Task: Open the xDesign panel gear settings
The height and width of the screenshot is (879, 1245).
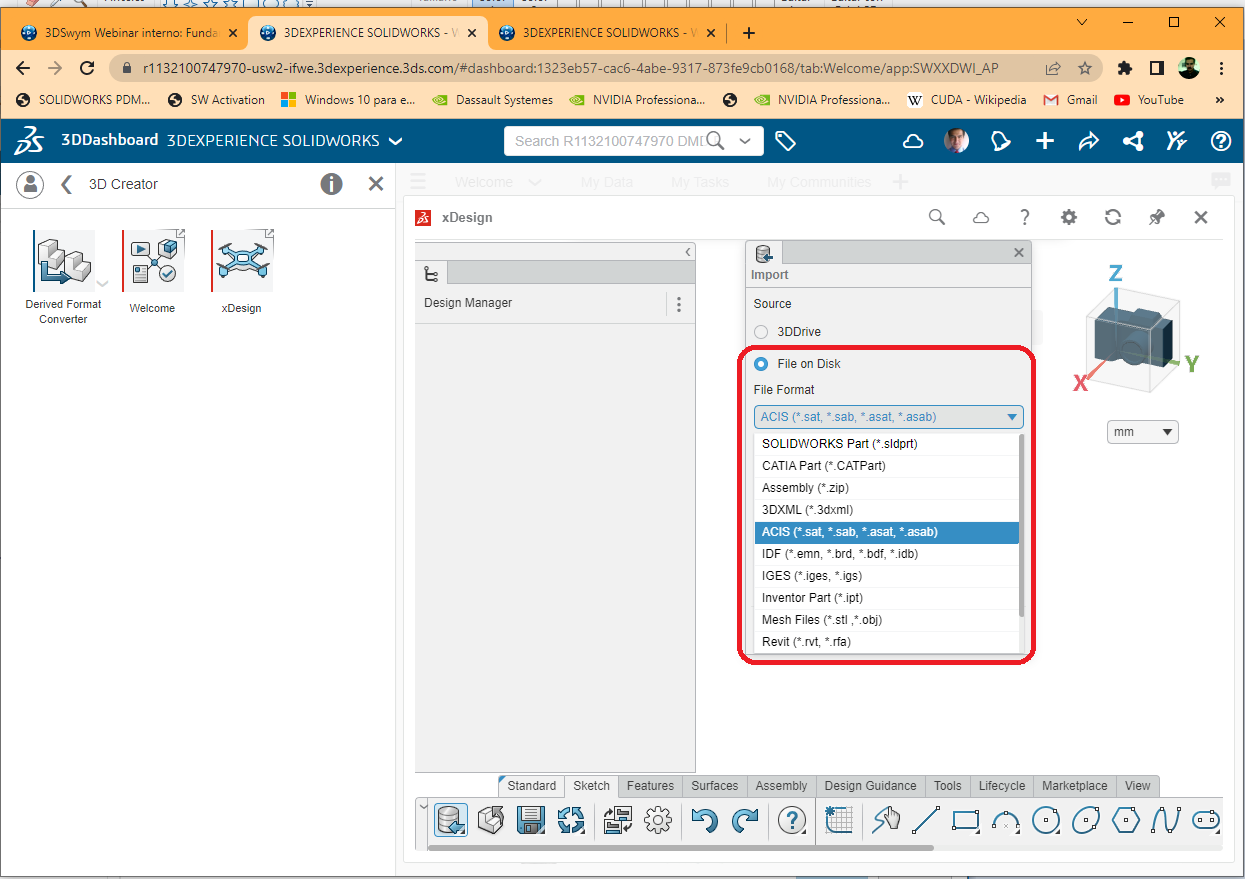Action: tap(1069, 217)
